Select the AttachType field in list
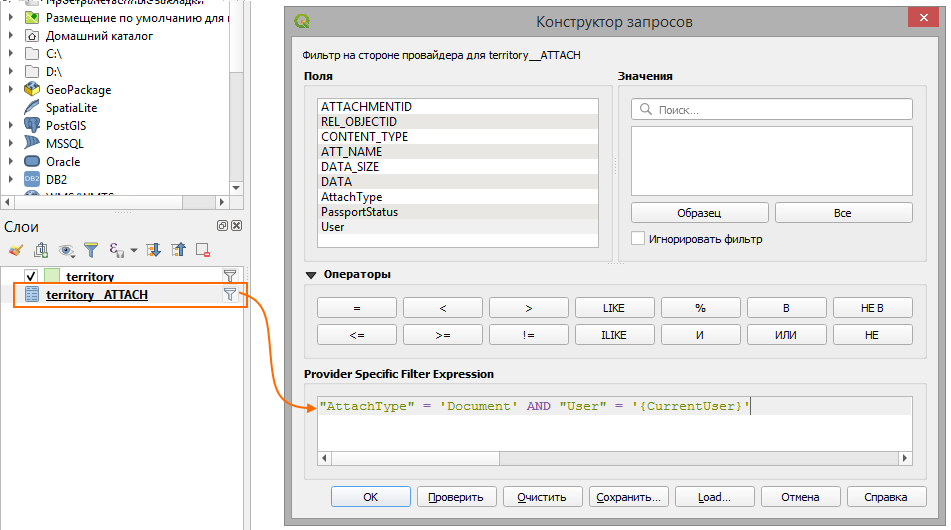 [351, 197]
